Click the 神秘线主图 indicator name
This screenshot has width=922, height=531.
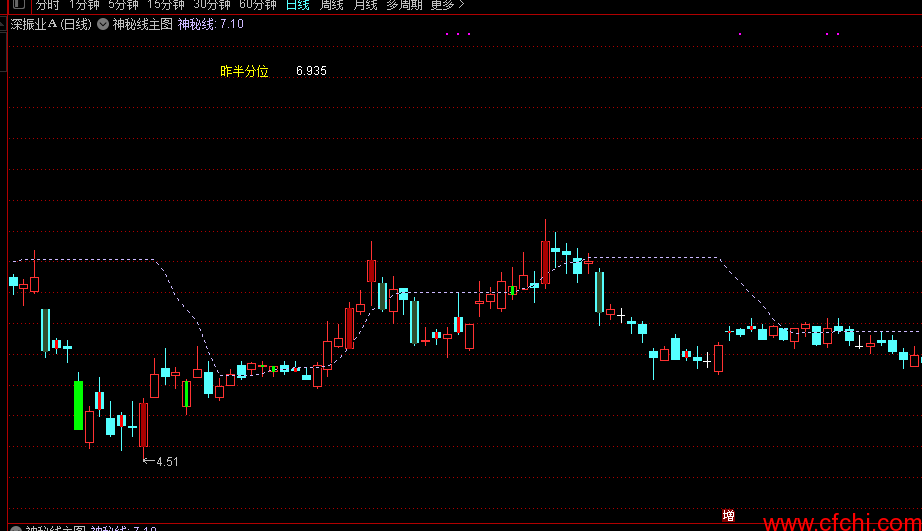(x=143, y=24)
